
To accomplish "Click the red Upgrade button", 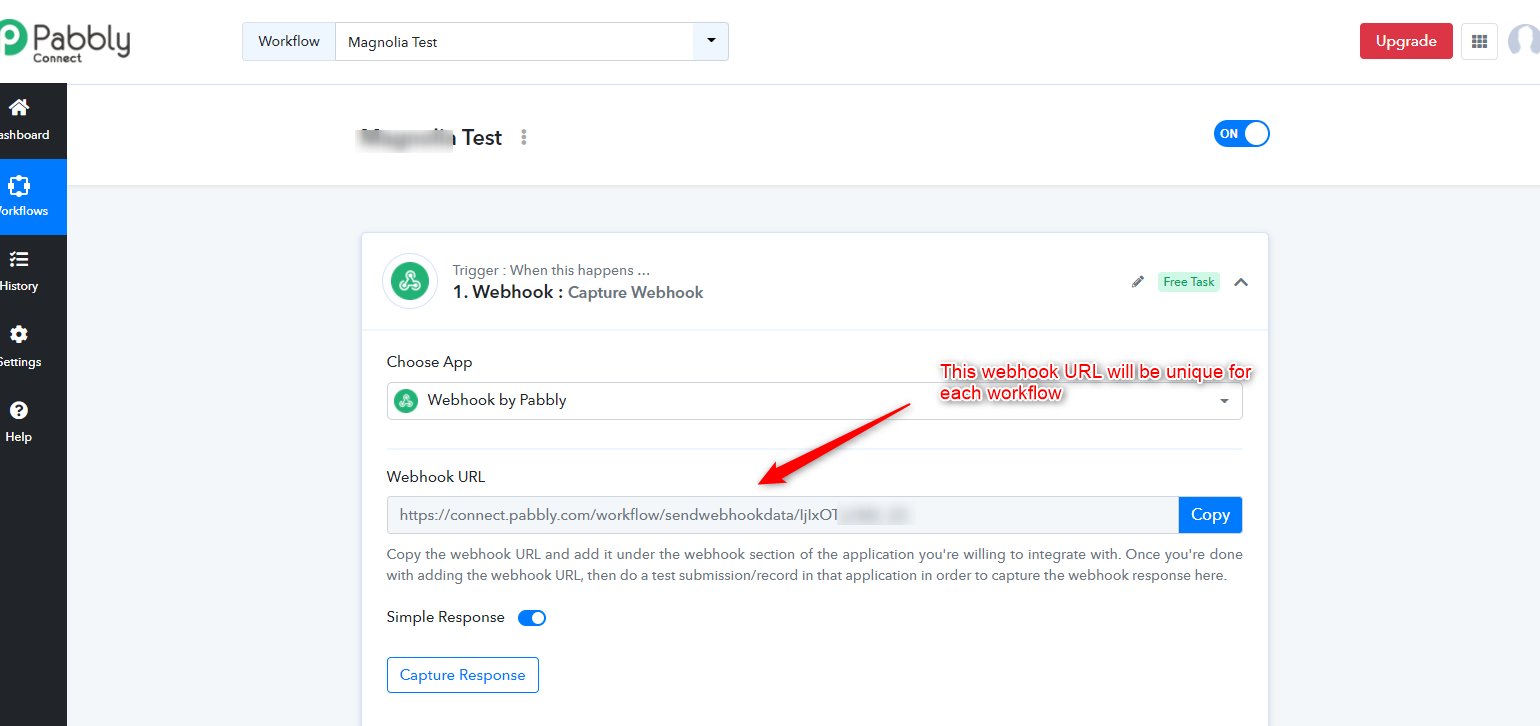I will [1406, 41].
